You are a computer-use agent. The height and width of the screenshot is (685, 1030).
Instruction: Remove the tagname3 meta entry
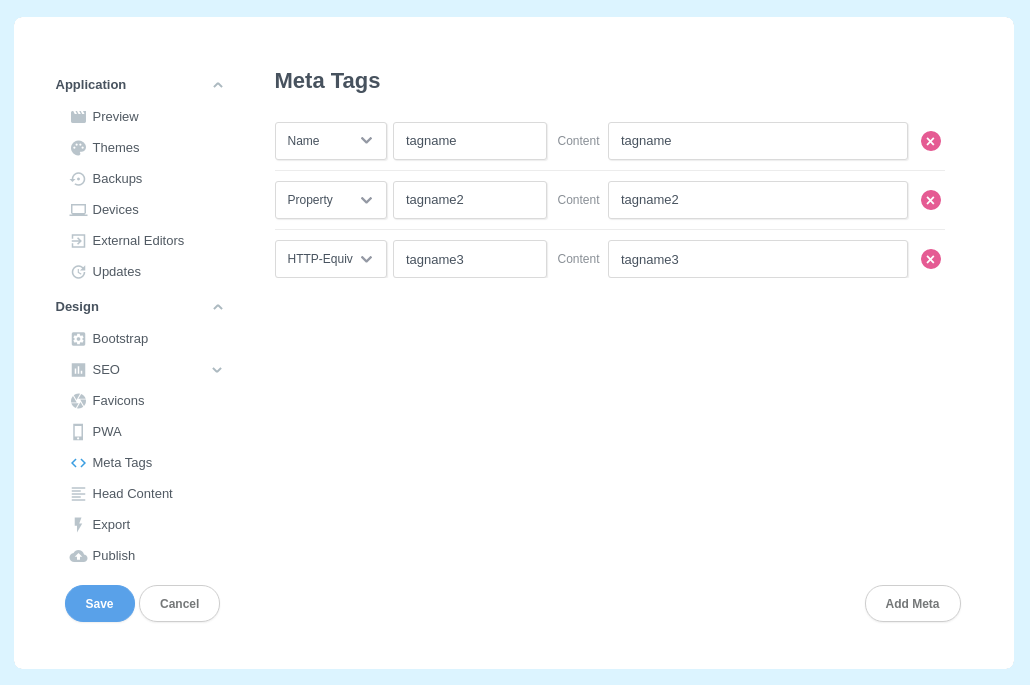tap(931, 258)
